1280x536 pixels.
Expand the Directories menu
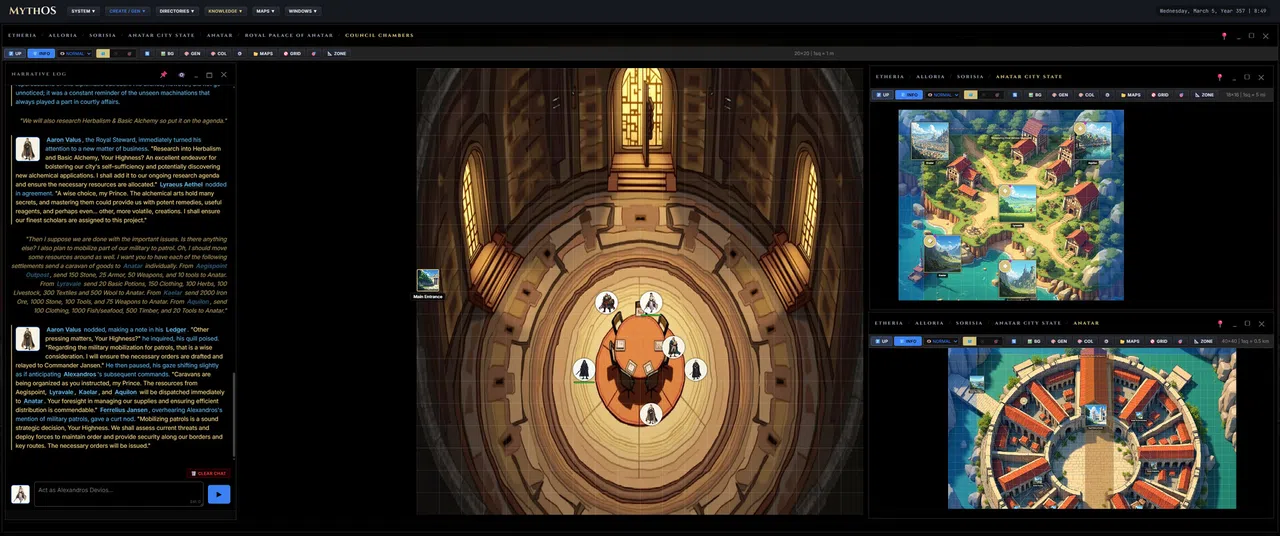(177, 11)
